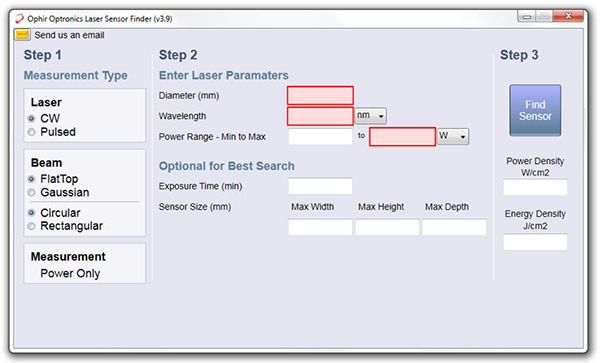Viewport: 600px width, 363px height.
Task: Choose the Gaussian beam profile
Action: [32, 192]
